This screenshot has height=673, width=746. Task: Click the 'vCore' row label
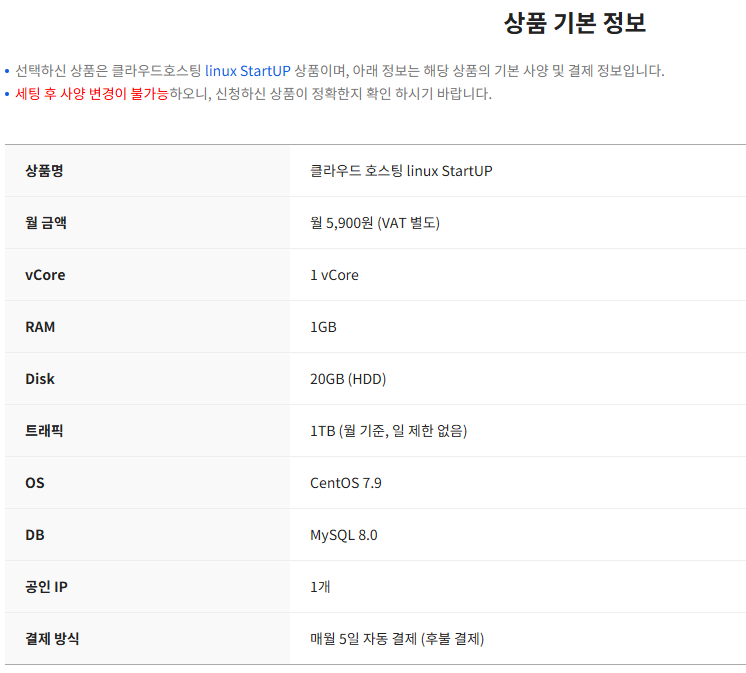45,275
